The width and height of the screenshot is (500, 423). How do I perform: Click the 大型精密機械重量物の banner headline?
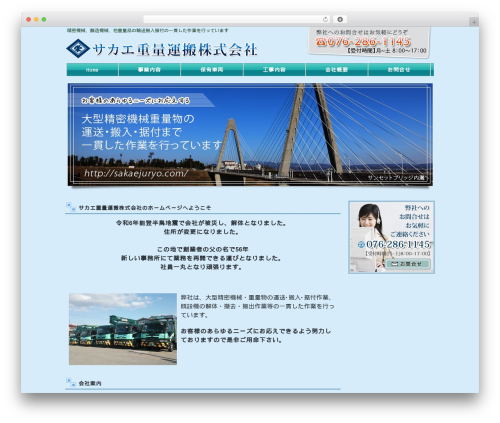pyautogui.click(x=138, y=119)
